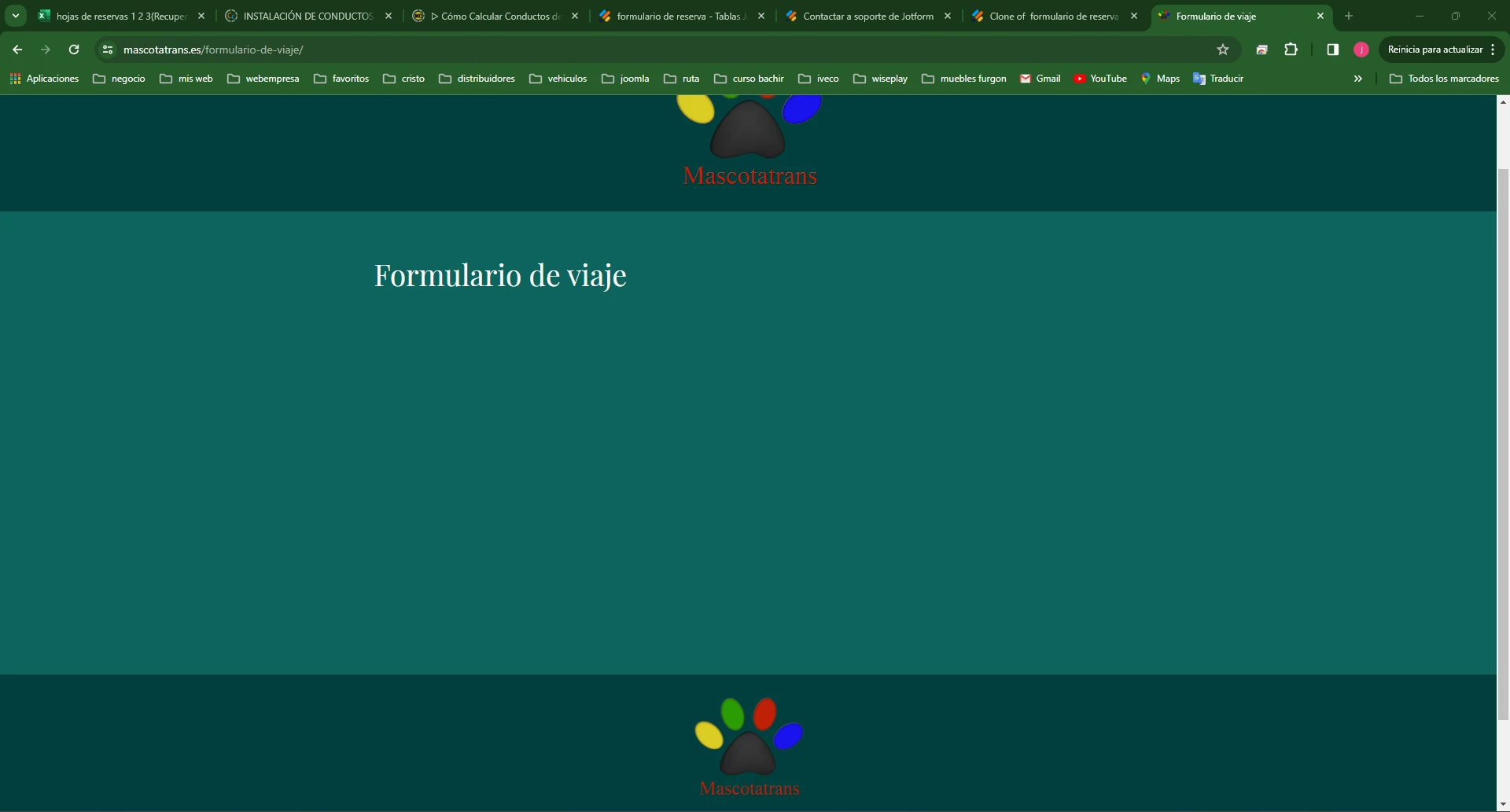Viewport: 1510px width, 812px height.
Task: Open the Maps bookmark icon
Action: coord(1147,78)
